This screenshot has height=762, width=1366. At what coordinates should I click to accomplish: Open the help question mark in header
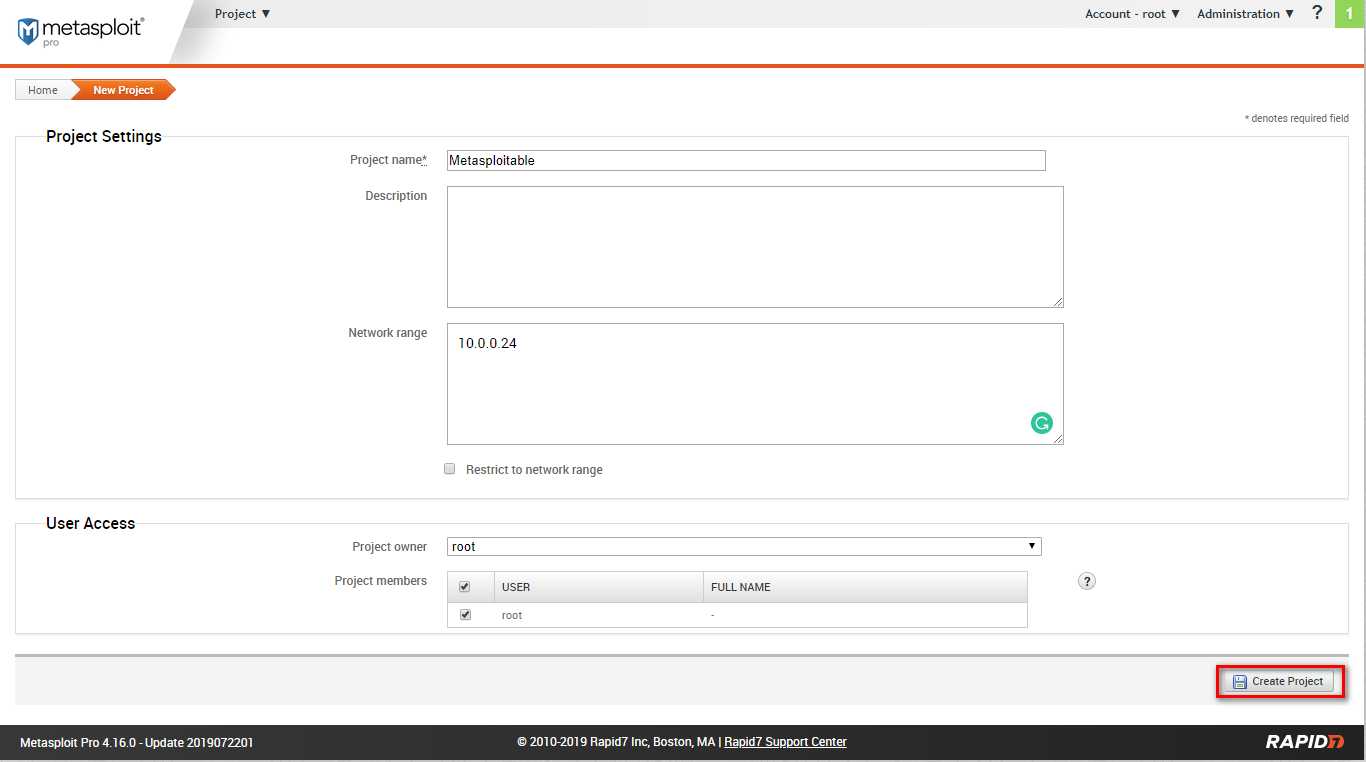[x=1317, y=13]
